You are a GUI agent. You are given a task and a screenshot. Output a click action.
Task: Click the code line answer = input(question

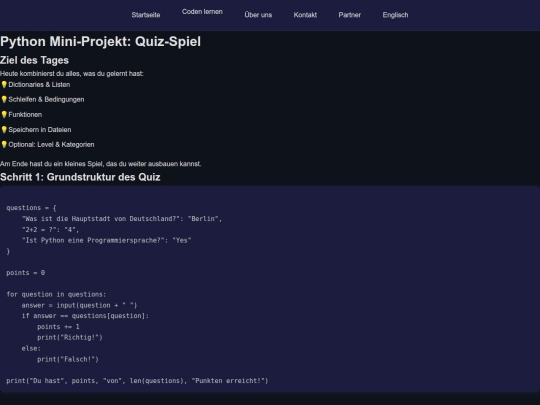tap(79, 305)
